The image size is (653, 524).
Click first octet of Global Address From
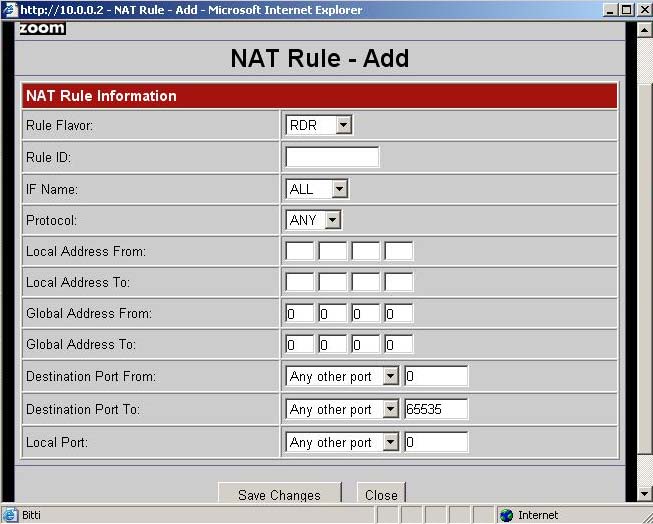pyautogui.click(x=299, y=313)
